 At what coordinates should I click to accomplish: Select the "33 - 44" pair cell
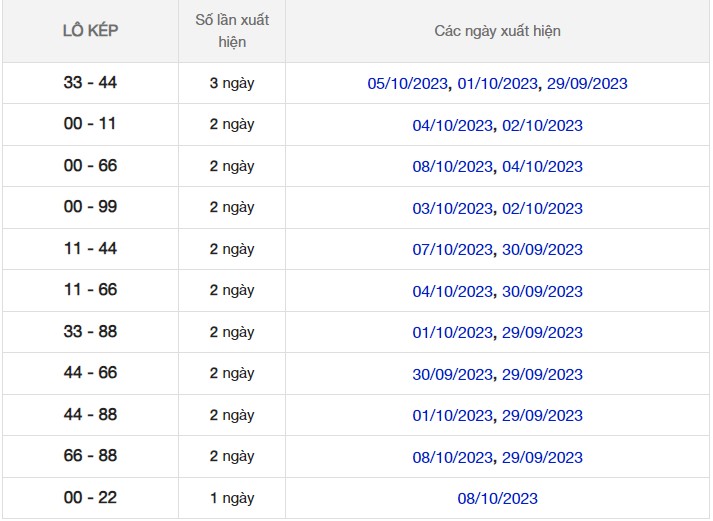tap(90, 83)
